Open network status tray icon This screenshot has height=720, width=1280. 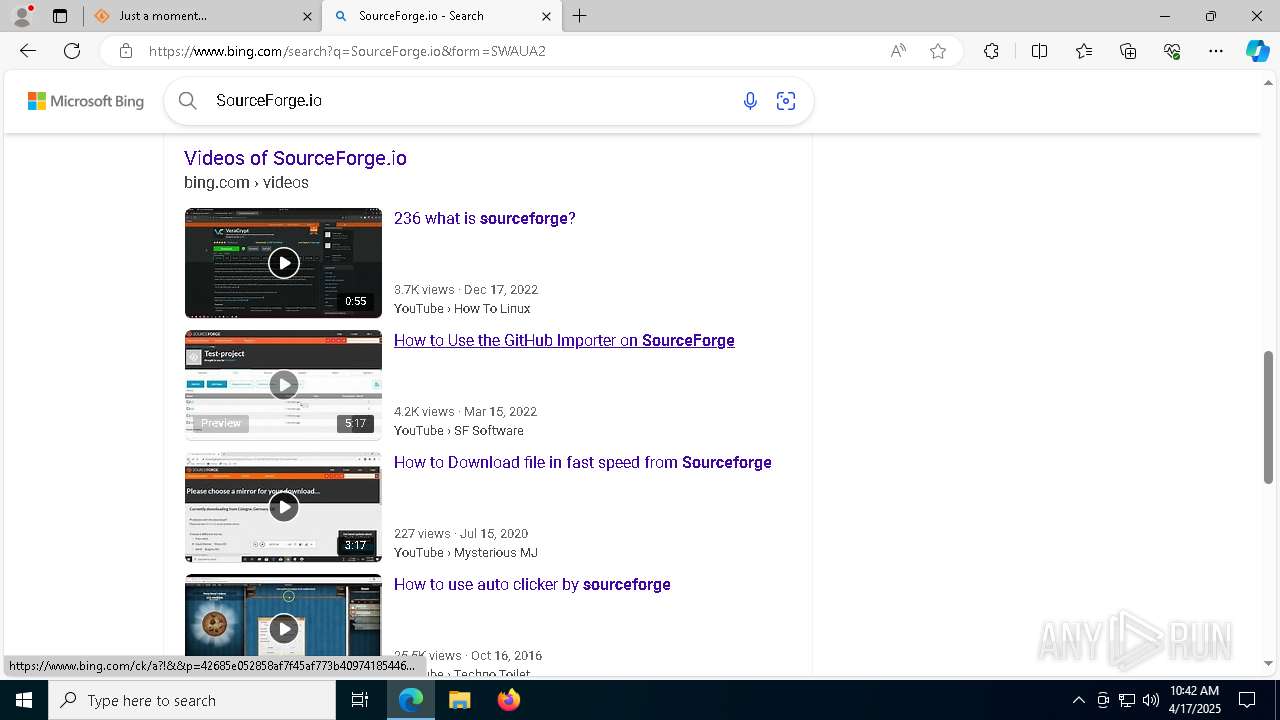[1127, 700]
